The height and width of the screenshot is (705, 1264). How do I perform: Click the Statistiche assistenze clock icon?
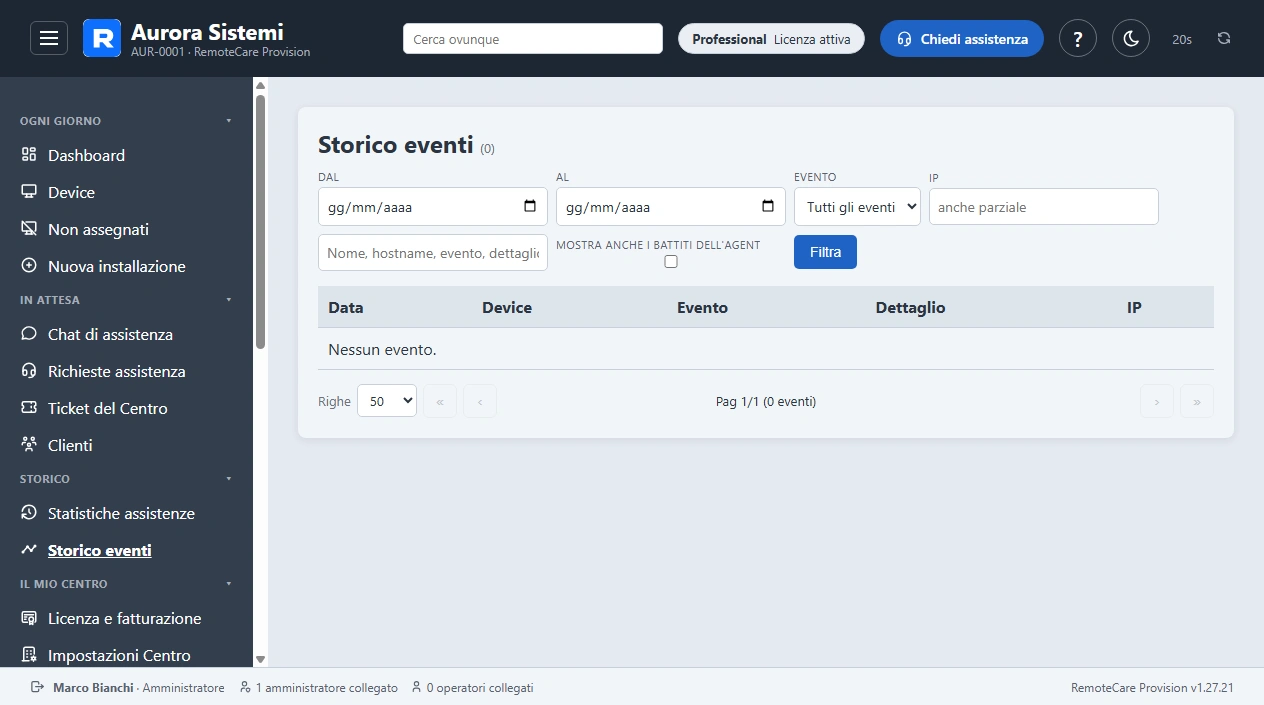[x=29, y=513]
